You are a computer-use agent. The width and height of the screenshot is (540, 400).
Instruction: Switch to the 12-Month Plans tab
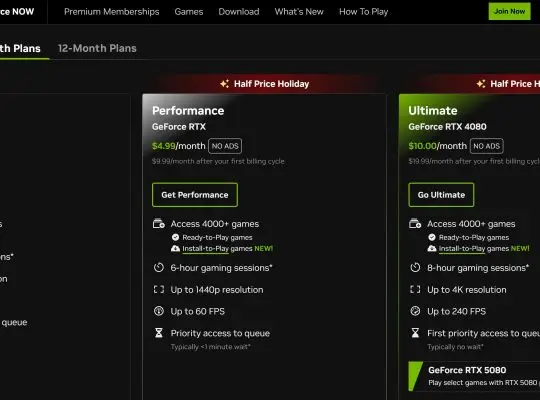click(97, 48)
